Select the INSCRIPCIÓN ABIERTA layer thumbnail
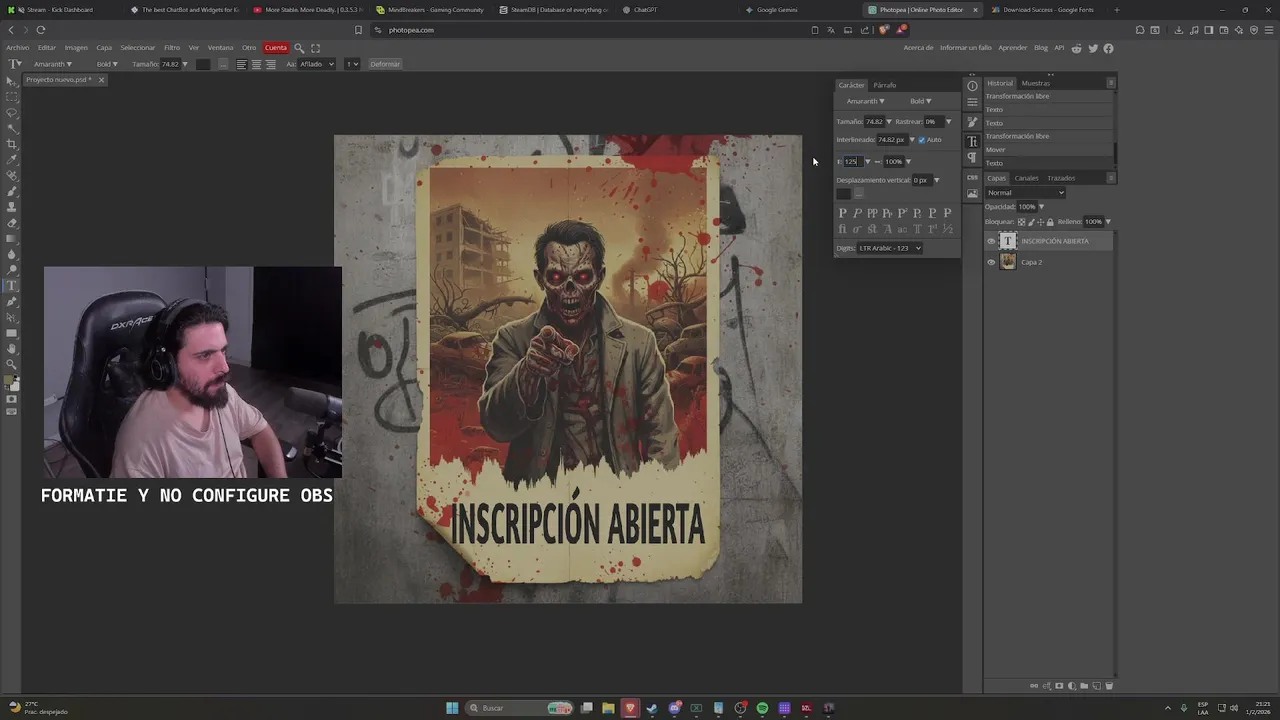Screen dimensions: 1280x720 tap(1008, 241)
